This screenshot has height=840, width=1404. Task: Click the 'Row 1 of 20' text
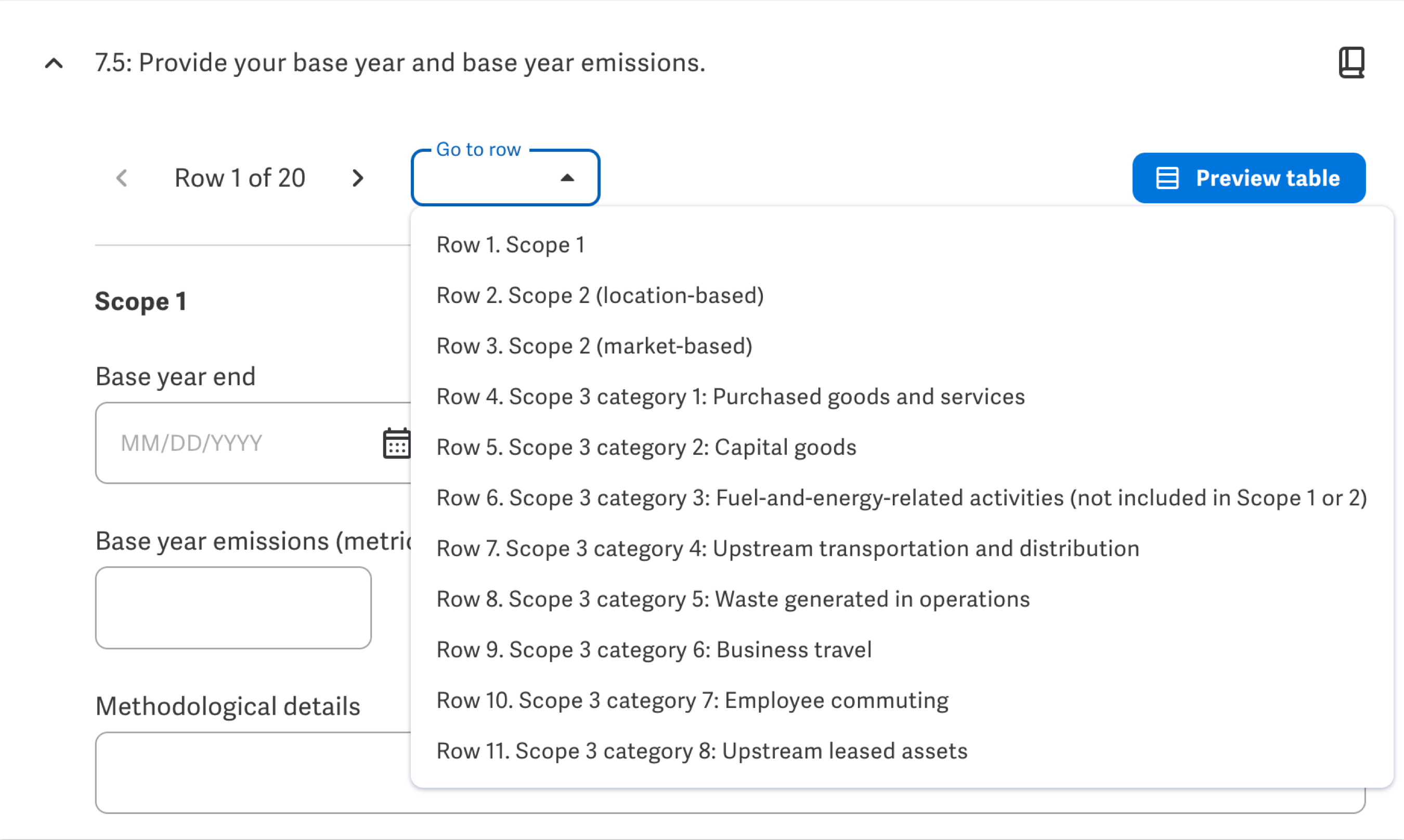coord(240,178)
